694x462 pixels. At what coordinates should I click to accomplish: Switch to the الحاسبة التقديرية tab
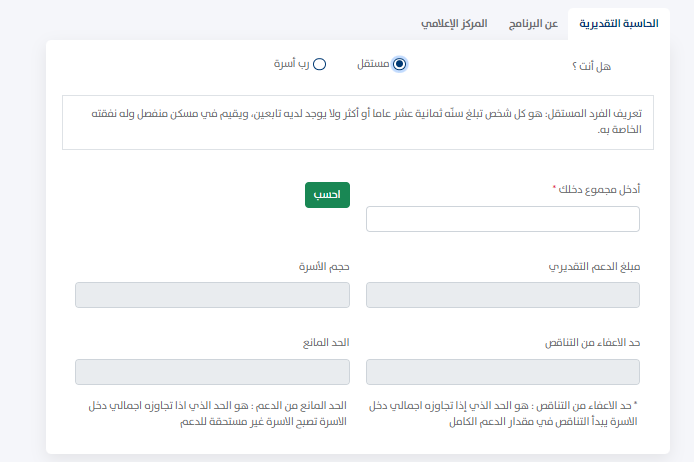pos(620,22)
